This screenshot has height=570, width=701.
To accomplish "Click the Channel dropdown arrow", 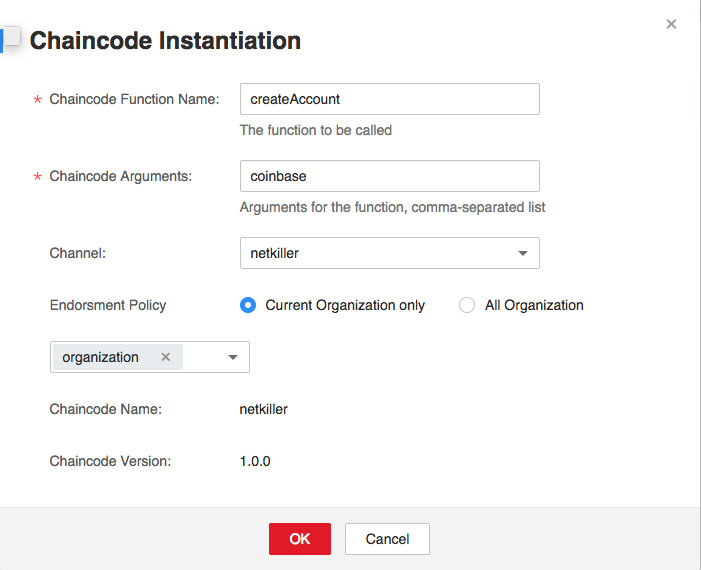I will click(522, 254).
